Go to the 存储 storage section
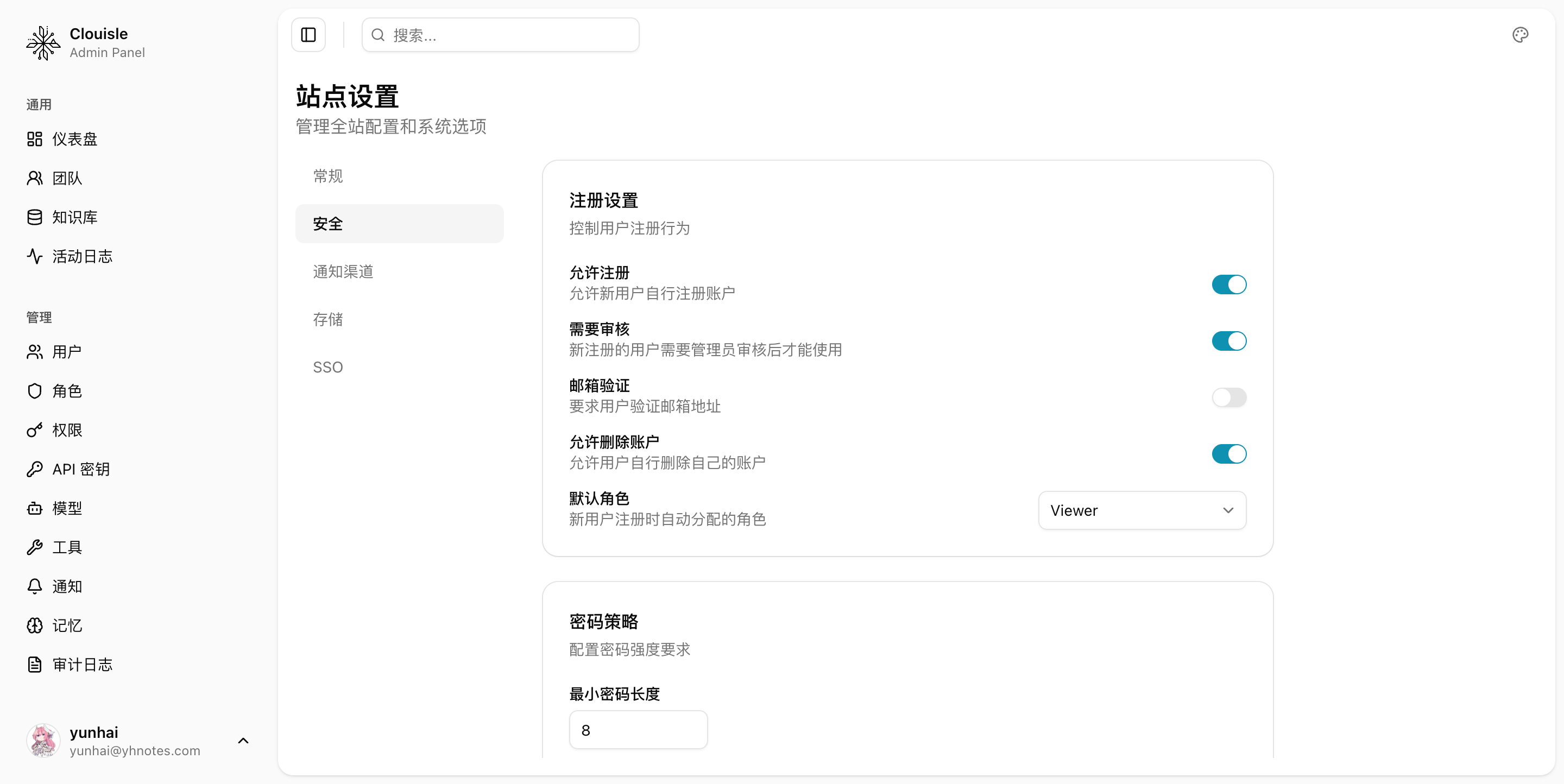The width and height of the screenshot is (1564, 784). 328,319
